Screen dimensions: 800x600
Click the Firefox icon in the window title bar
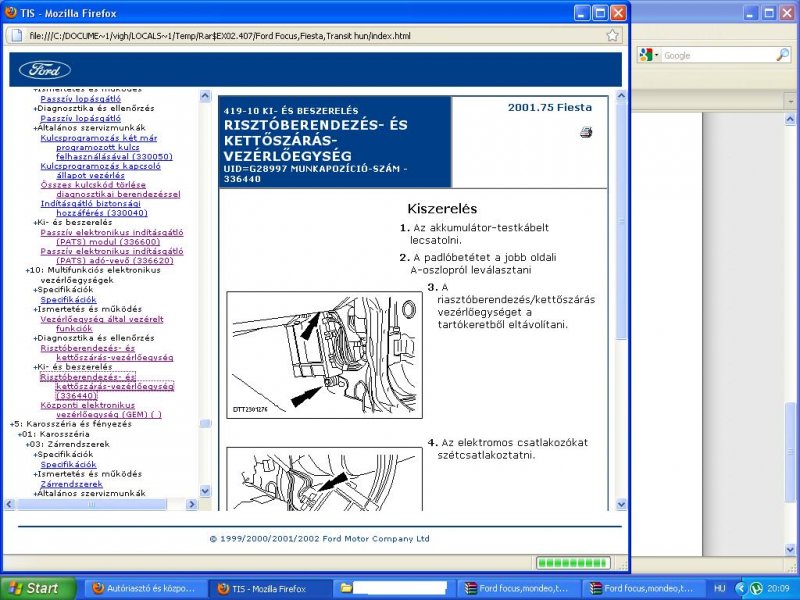point(10,12)
